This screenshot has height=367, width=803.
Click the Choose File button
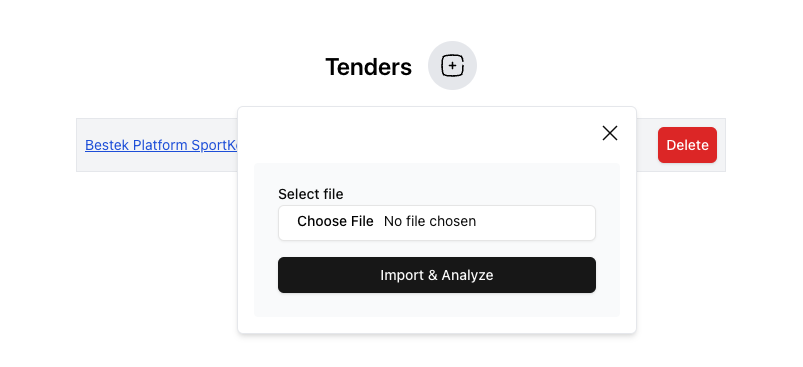coord(335,221)
